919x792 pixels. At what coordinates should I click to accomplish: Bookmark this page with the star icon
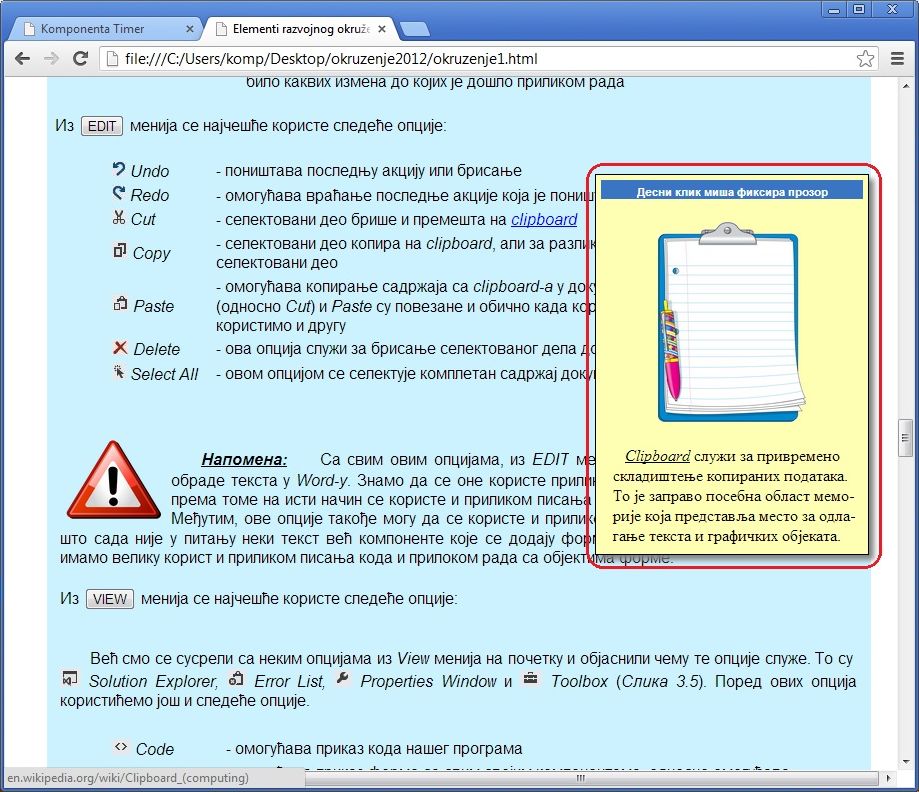click(866, 60)
